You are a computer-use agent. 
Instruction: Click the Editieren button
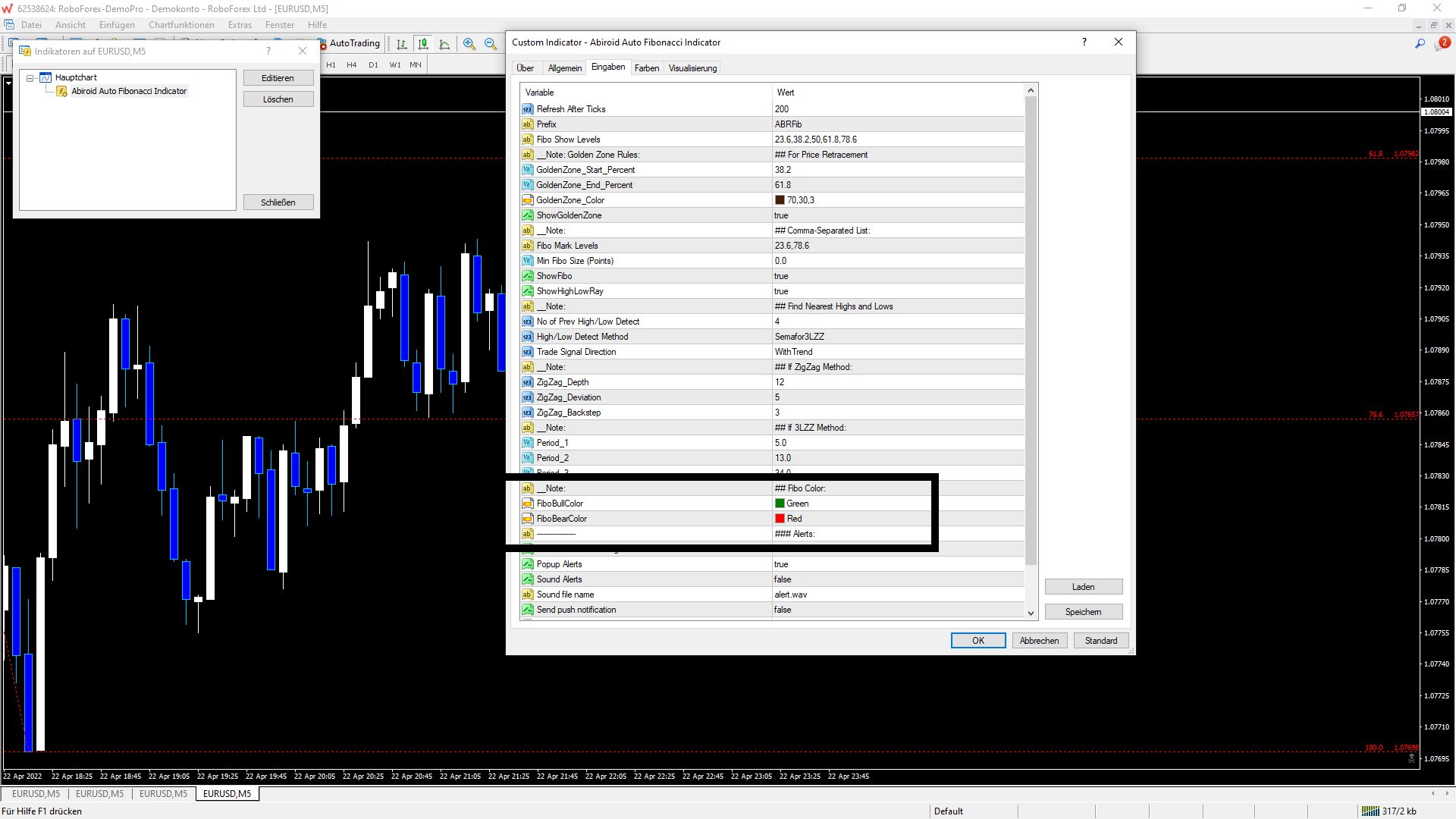pos(278,78)
